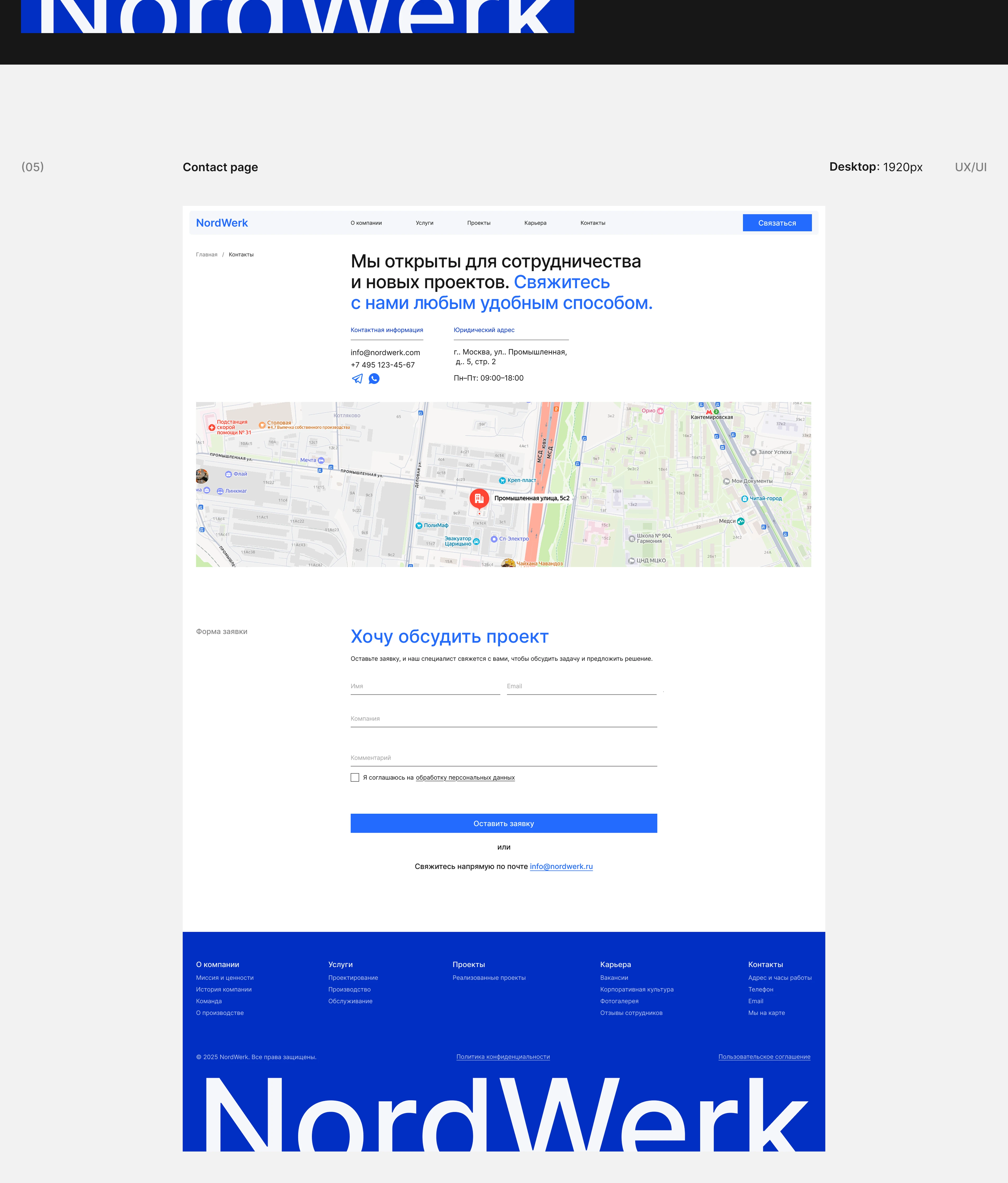Click the NordWerk logo in header
The height and width of the screenshot is (1183, 1008).
(x=222, y=223)
